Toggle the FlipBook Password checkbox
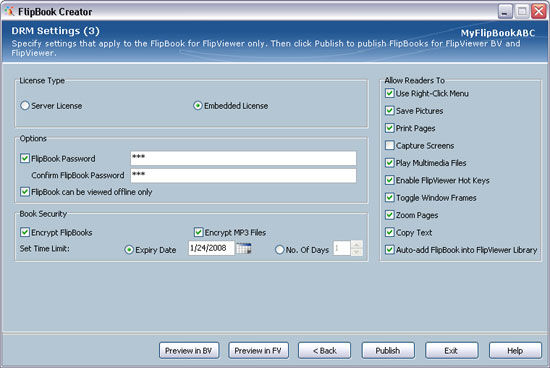This screenshot has width=550, height=368. coord(25,158)
